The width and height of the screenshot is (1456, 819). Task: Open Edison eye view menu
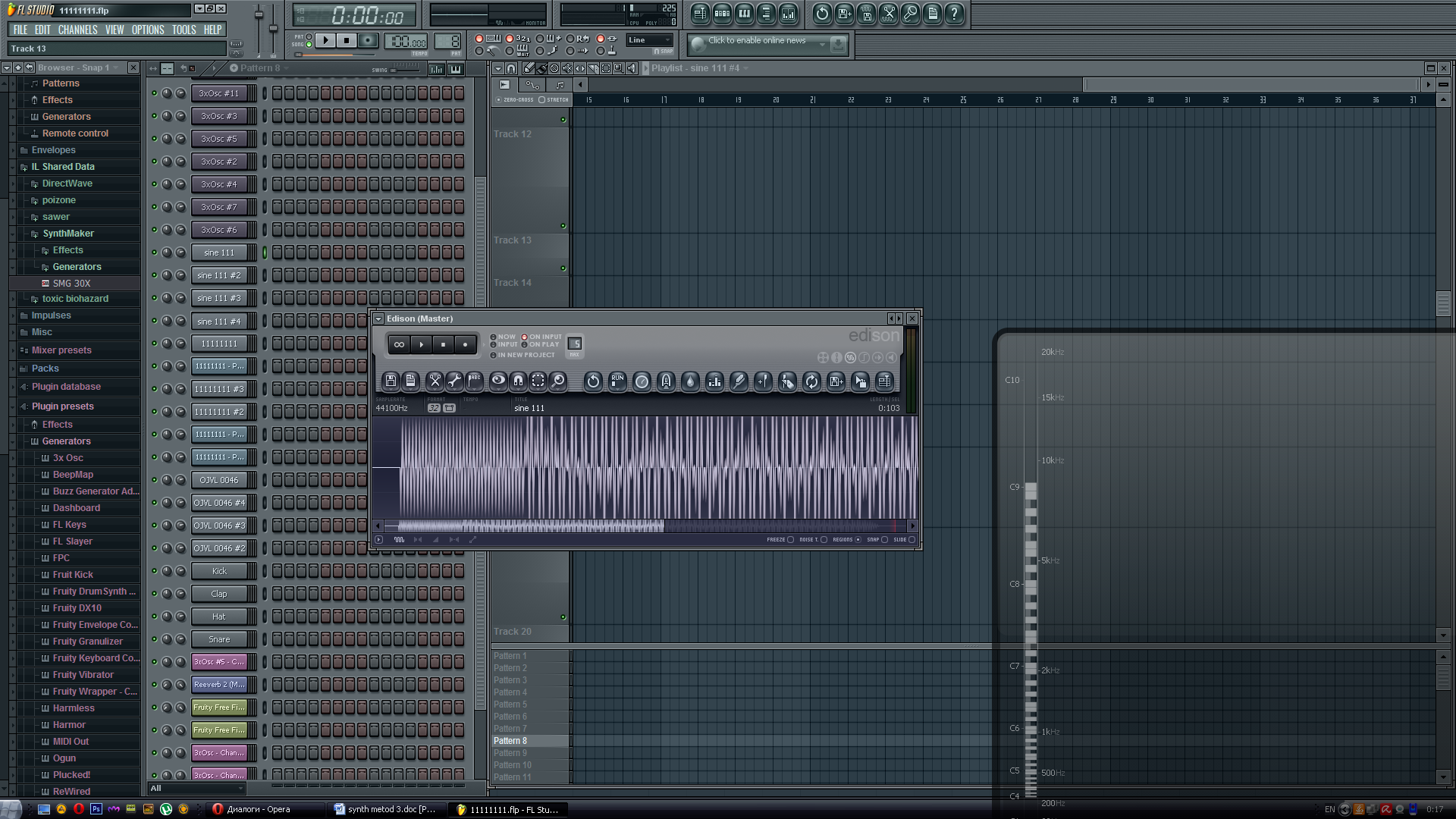pos(498,381)
